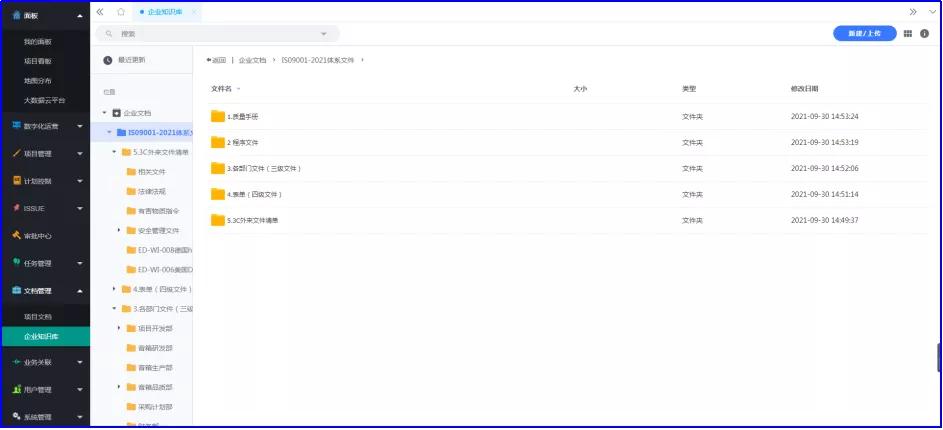Click the 企业文档 archive icon in the tree

point(117,113)
